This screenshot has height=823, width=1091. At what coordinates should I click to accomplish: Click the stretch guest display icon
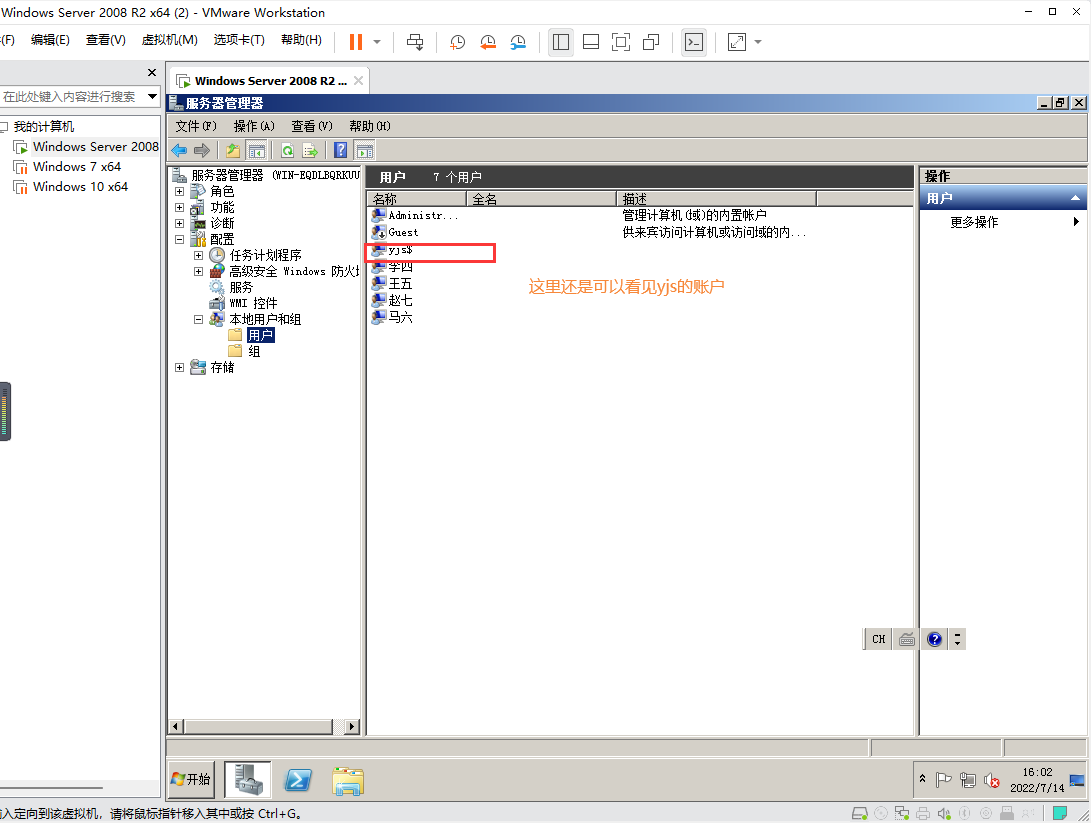737,42
